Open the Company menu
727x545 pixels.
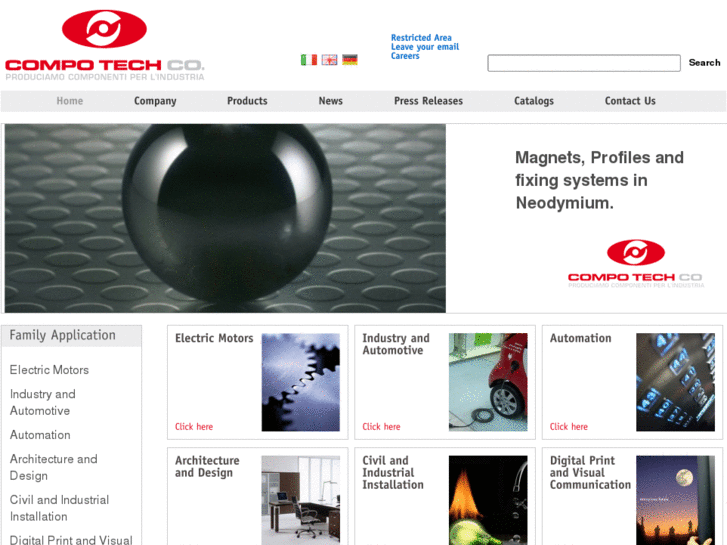coord(155,101)
